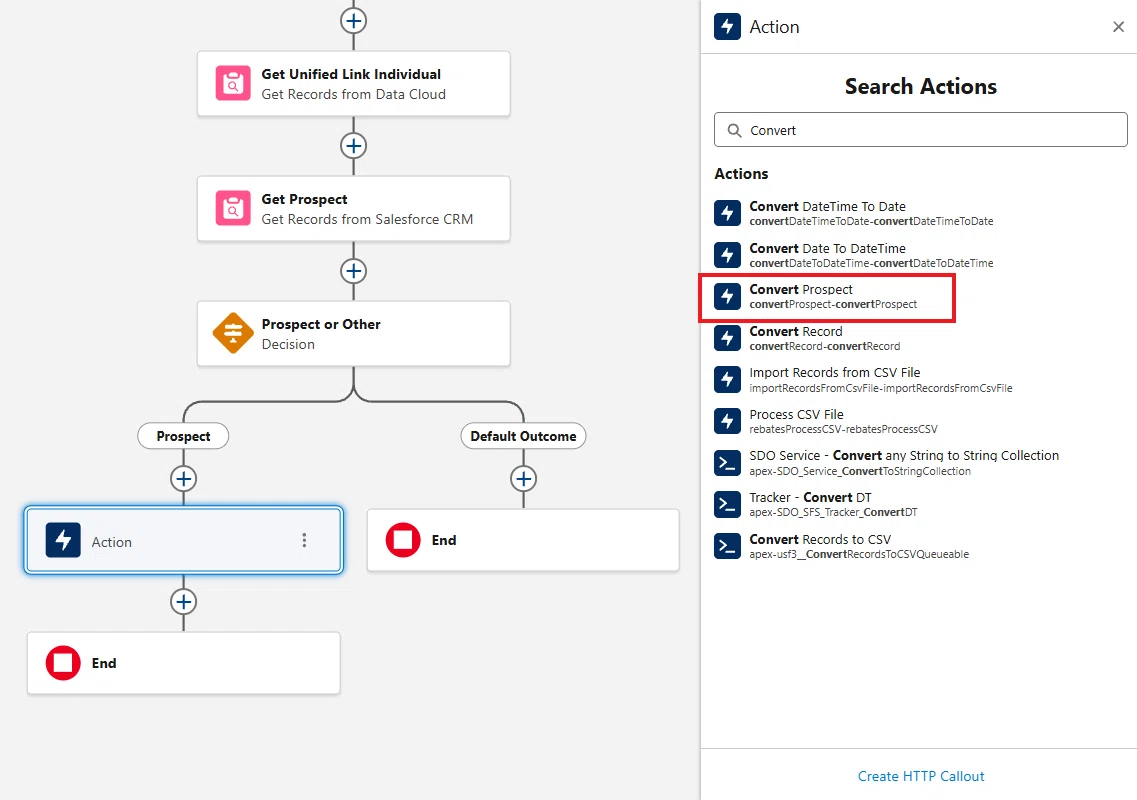Choose the Convert Date To DateTime action
Screen dimensions: 1137x800
pyautogui.click(x=921, y=255)
